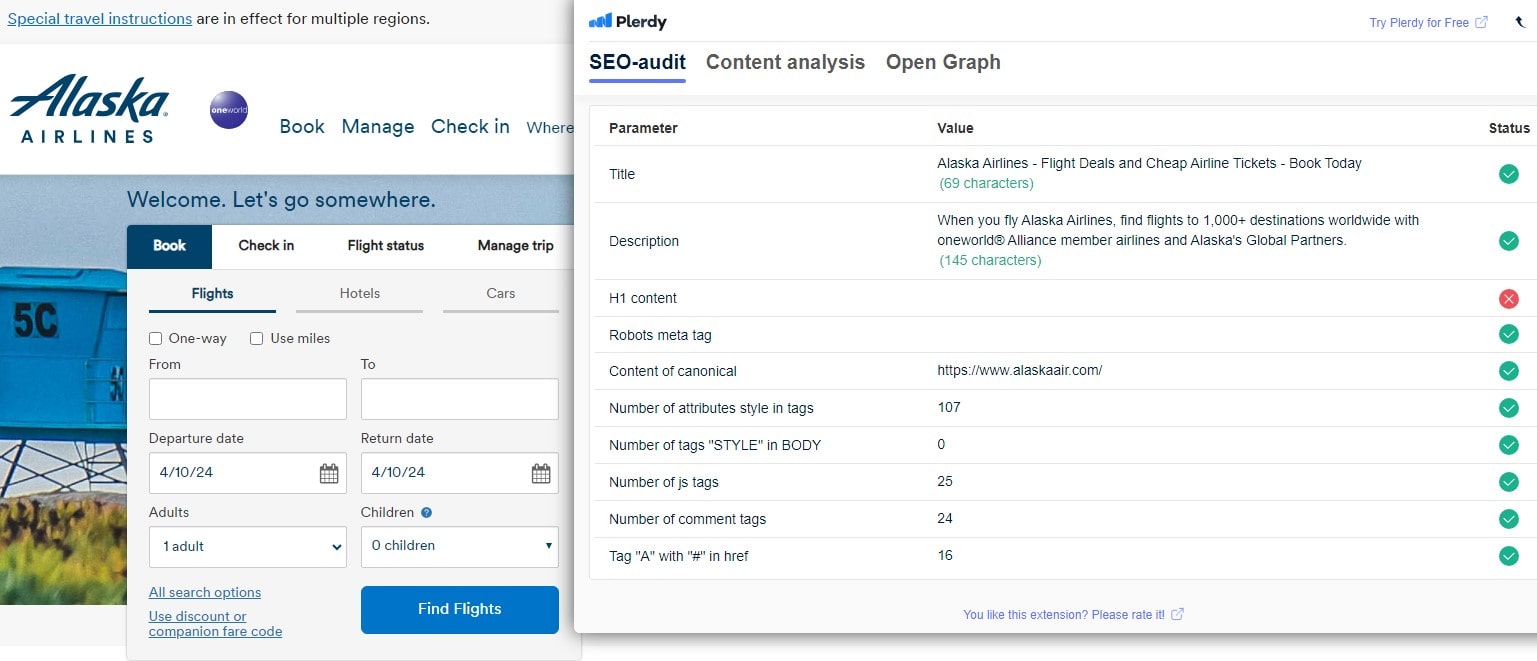
Task: Click external link icon next to rate it
Action: 1177,614
